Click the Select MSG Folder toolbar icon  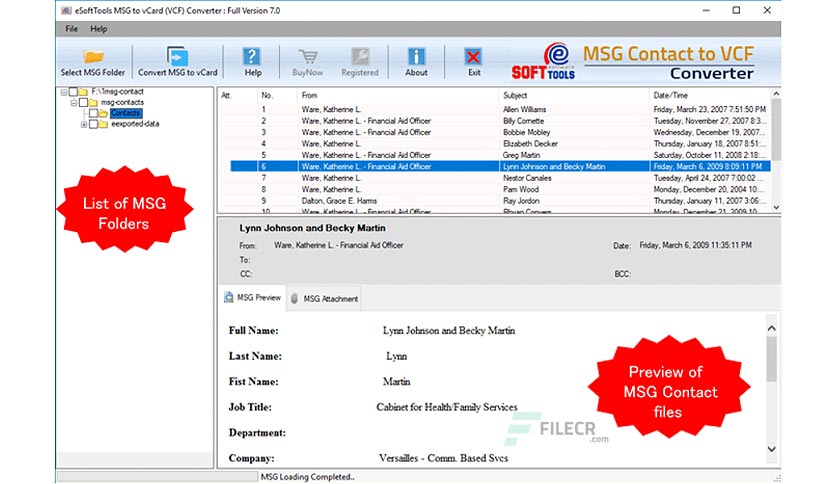tap(93, 56)
